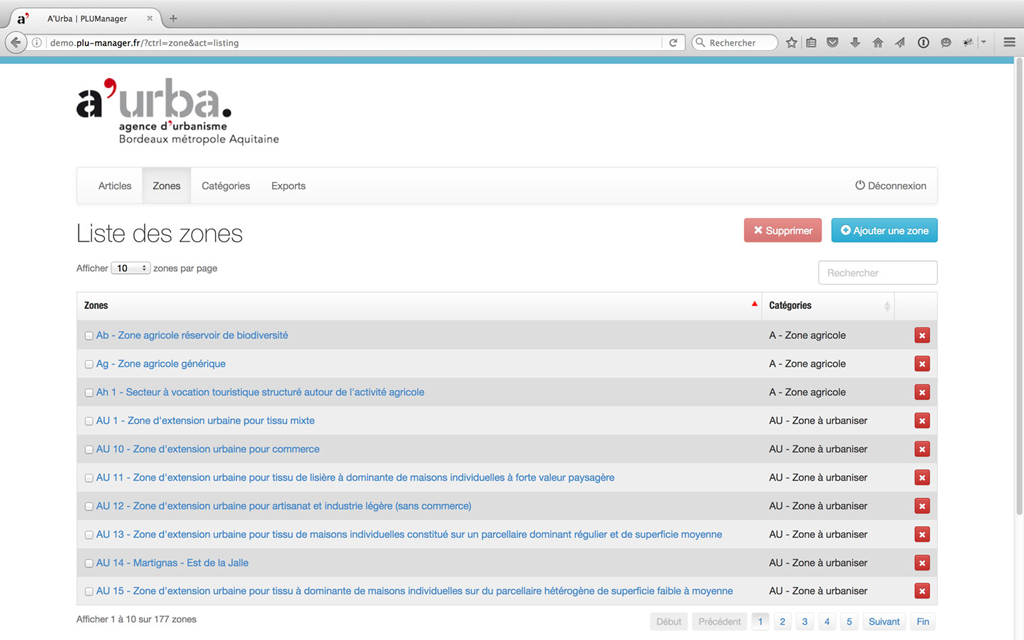This screenshot has width=1024, height=640.
Task: Open the browser hamburger menu
Action: click(1009, 42)
